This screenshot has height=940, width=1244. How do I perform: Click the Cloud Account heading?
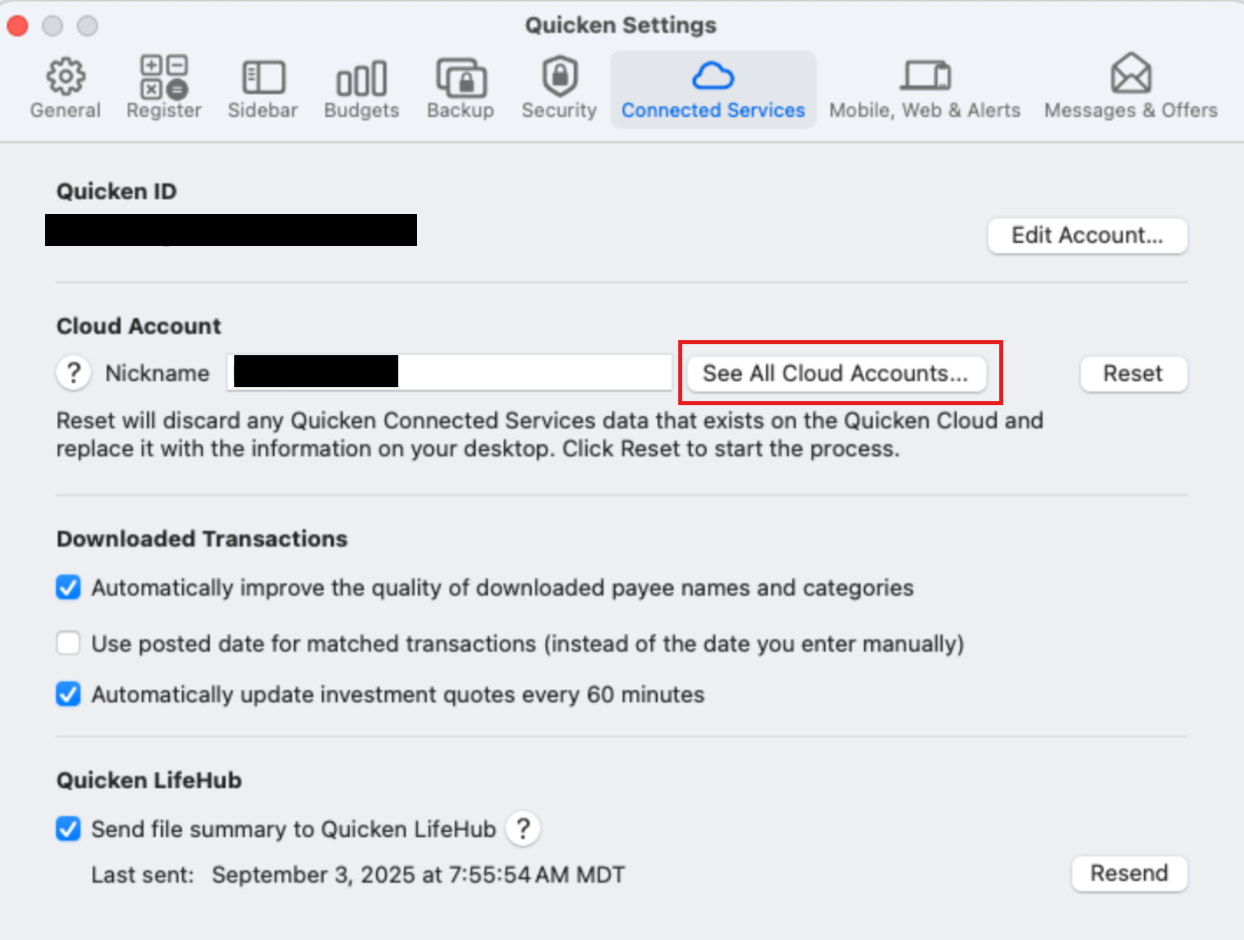pyautogui.click(x=139, y=326)
